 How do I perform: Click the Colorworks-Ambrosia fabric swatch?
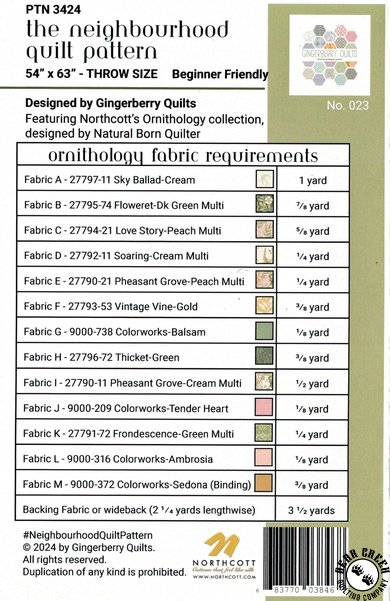click(x=264, y=458)
